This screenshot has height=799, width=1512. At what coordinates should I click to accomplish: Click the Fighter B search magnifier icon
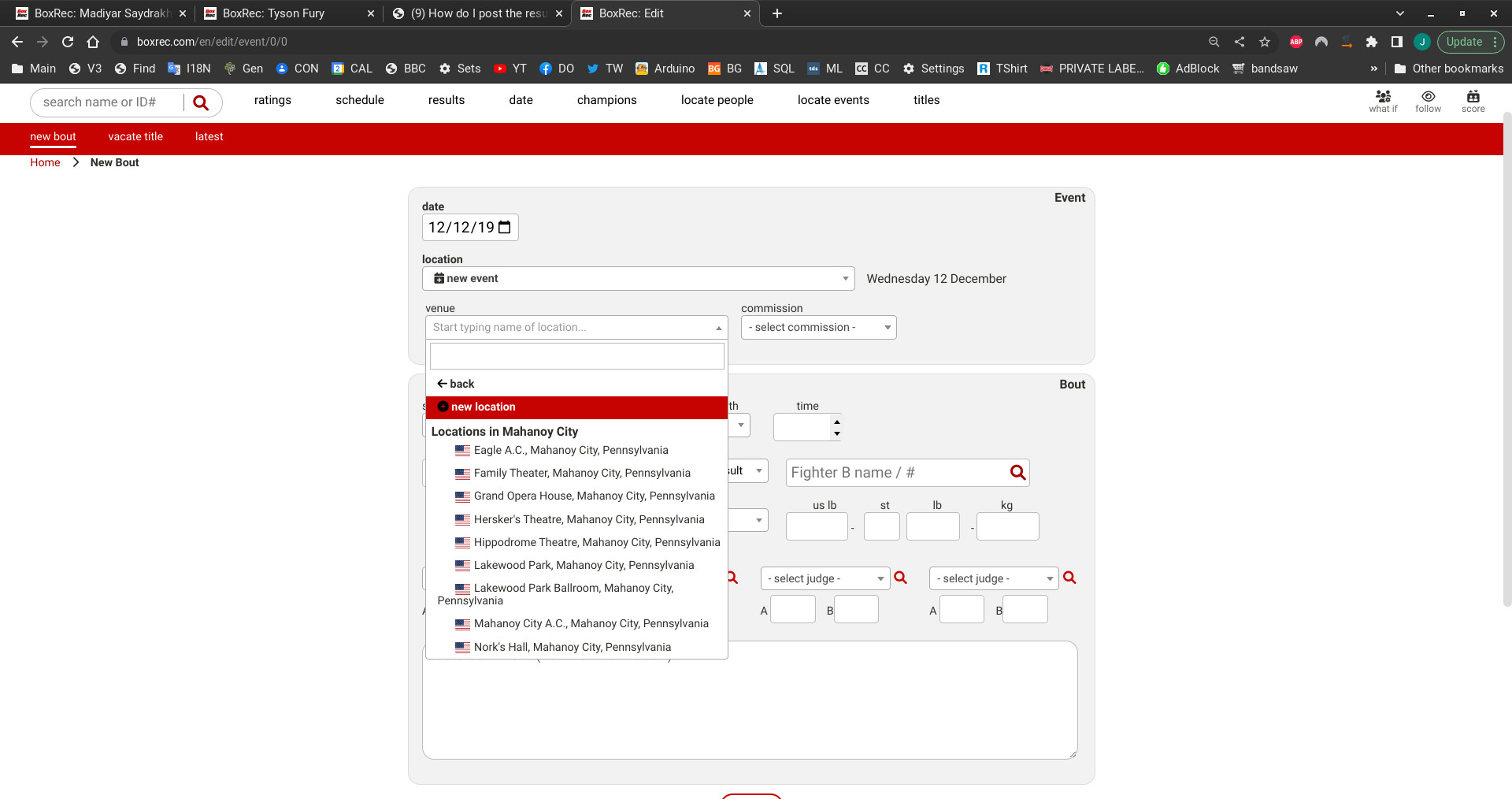coord(1017,472)
